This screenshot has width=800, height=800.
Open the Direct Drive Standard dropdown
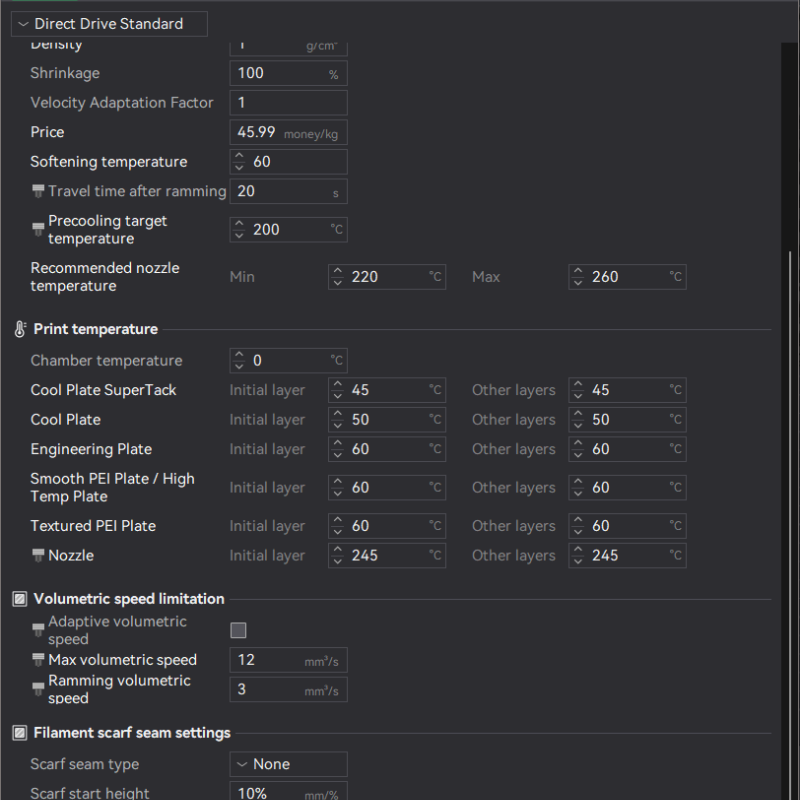coord(109,24)
